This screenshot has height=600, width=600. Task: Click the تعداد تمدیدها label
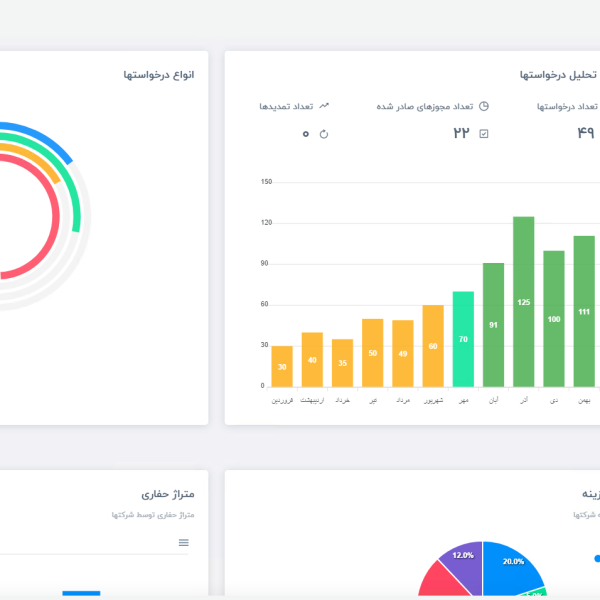(286, 106)
